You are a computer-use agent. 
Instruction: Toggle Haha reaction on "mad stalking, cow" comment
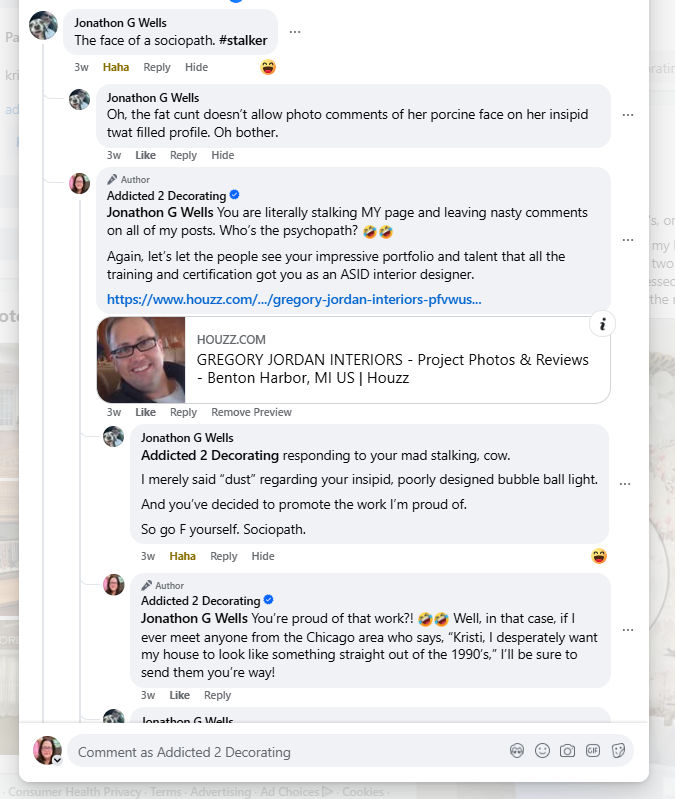click(182, 556)
